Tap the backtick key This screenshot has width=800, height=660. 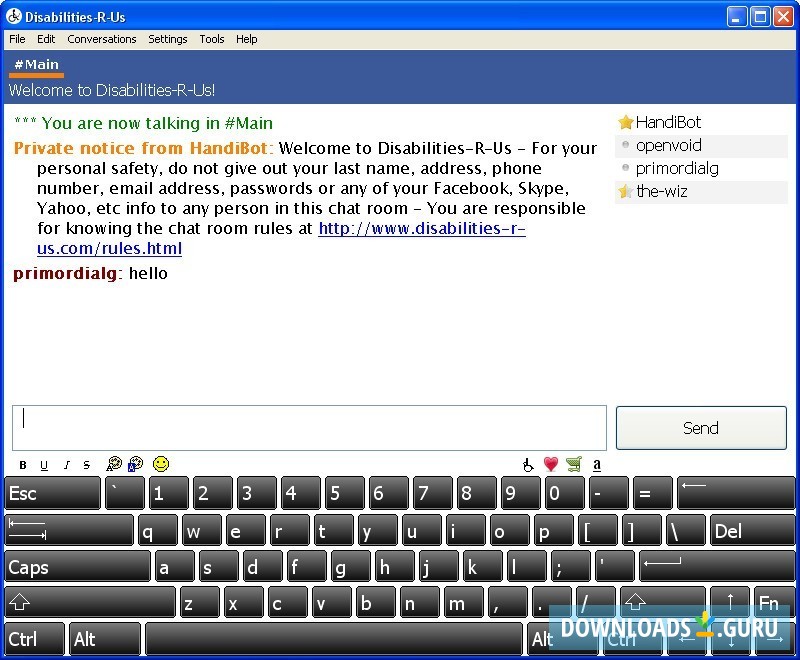125,493
